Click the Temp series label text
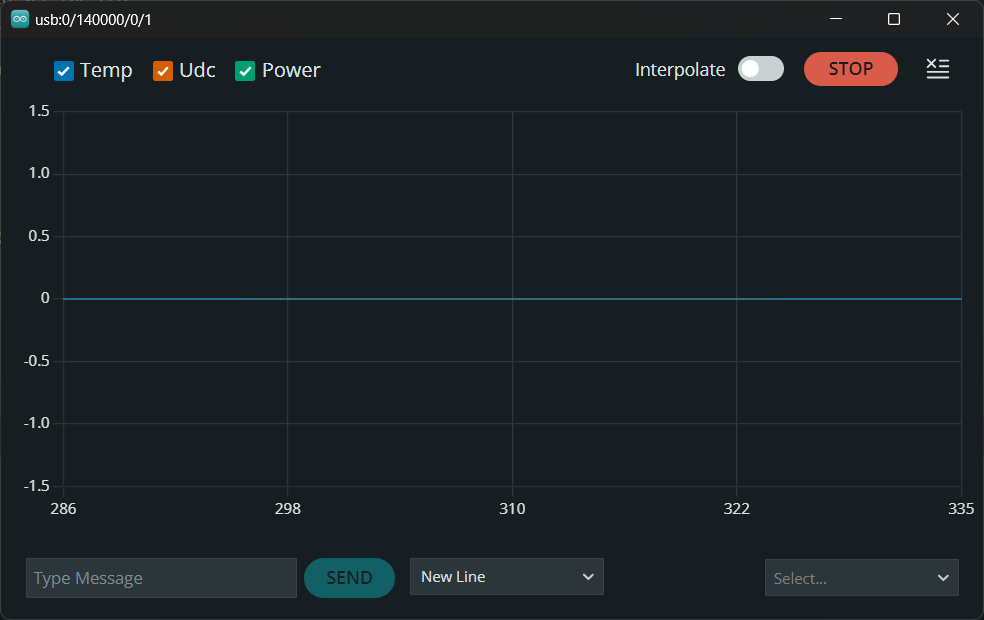The image size is (984, 620). tap(106, 71)
